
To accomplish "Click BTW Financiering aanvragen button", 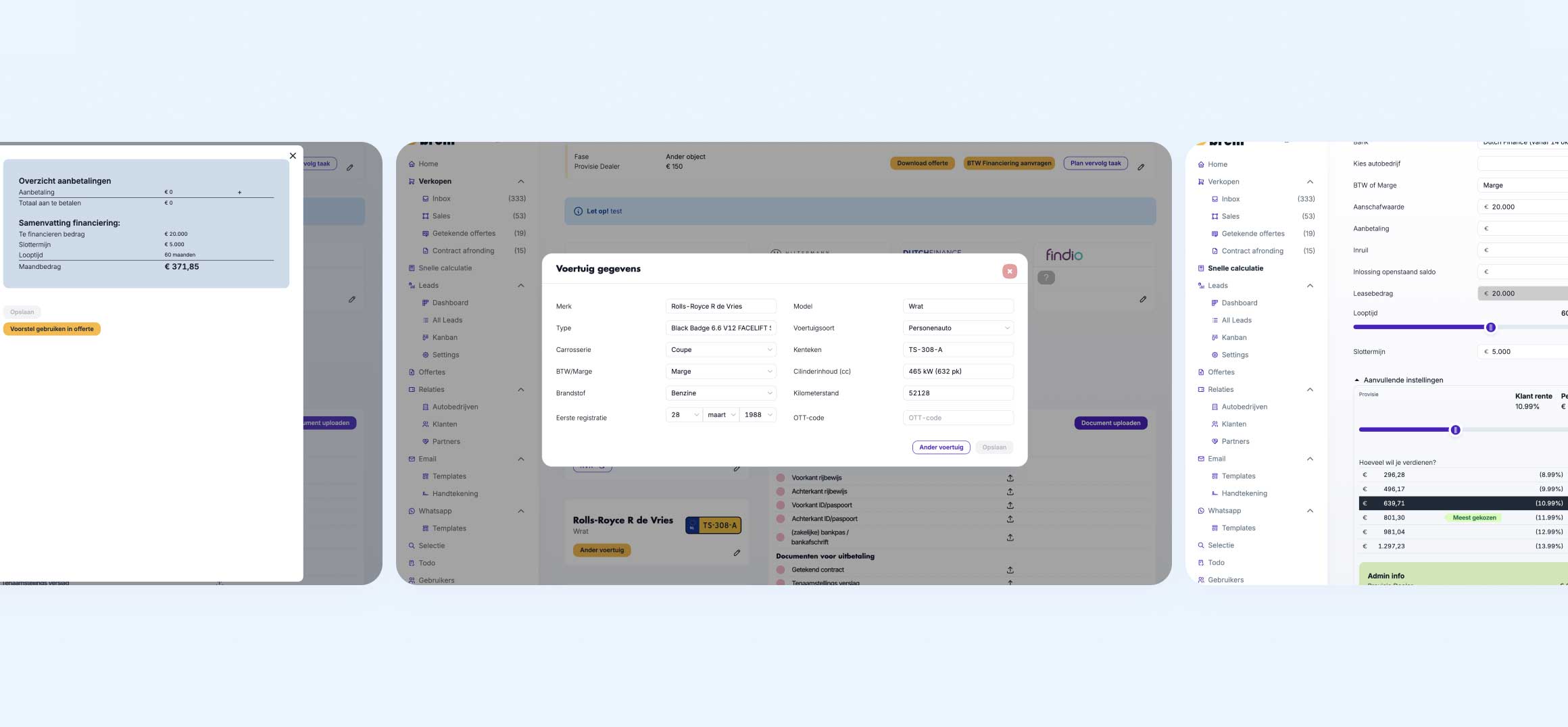I will tap(1009, 163).
